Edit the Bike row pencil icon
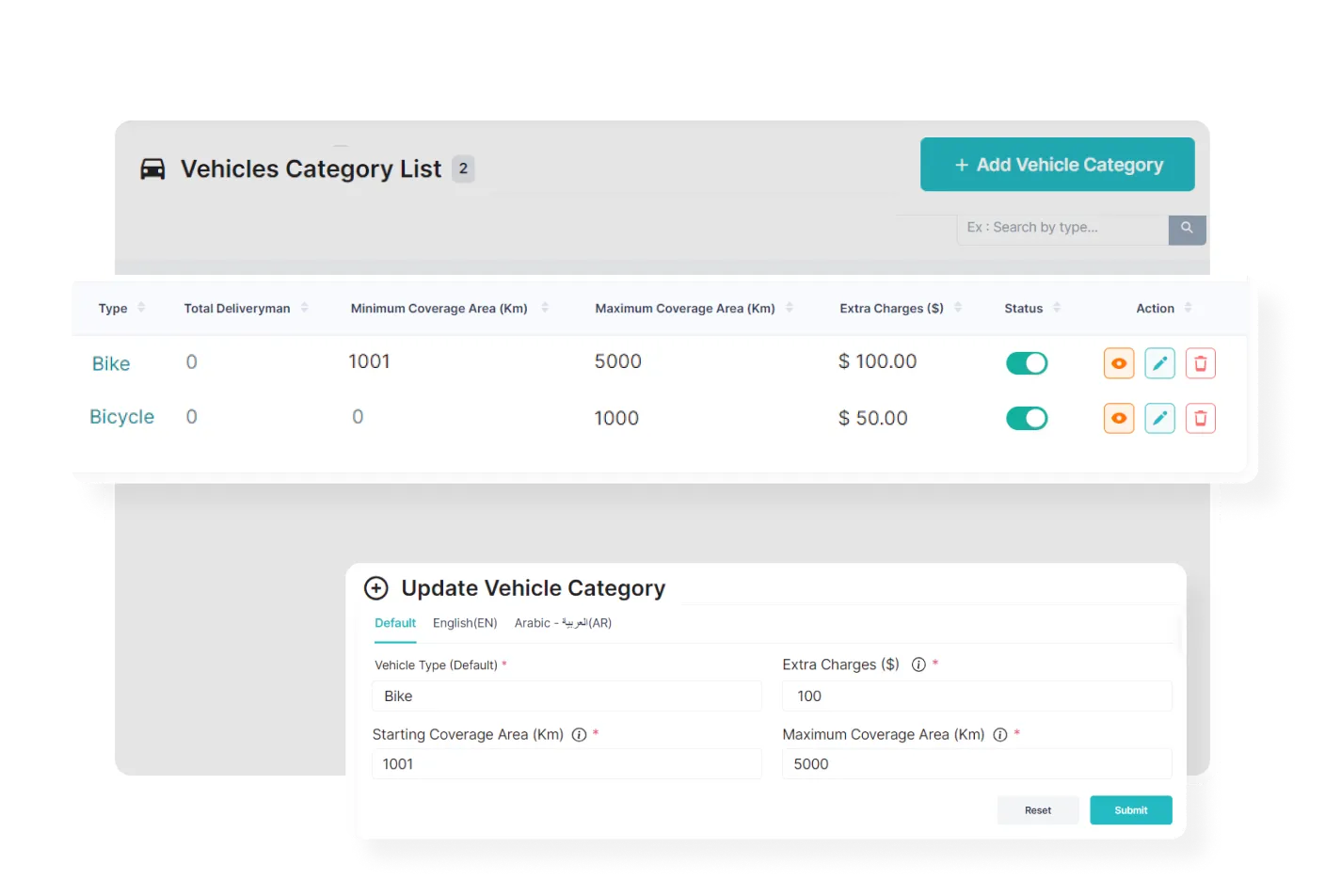 tap(1159, 363)
